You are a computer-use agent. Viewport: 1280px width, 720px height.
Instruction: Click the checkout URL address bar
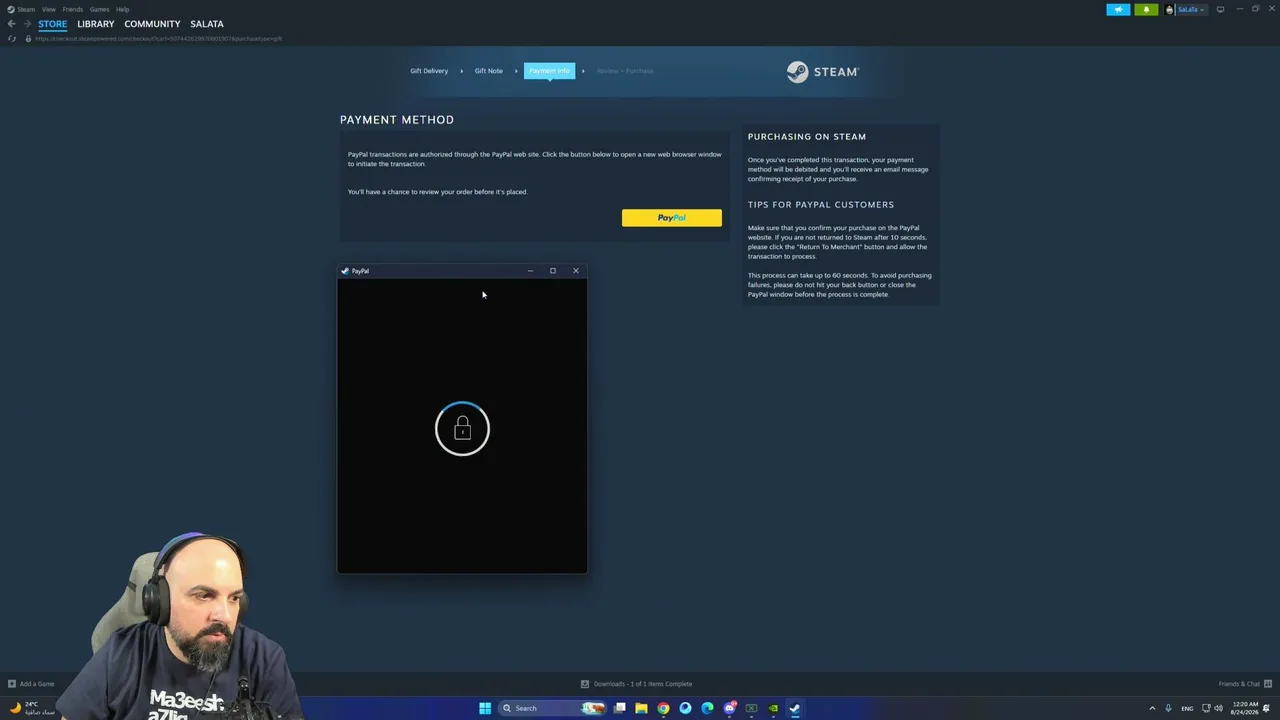point(160,39)
